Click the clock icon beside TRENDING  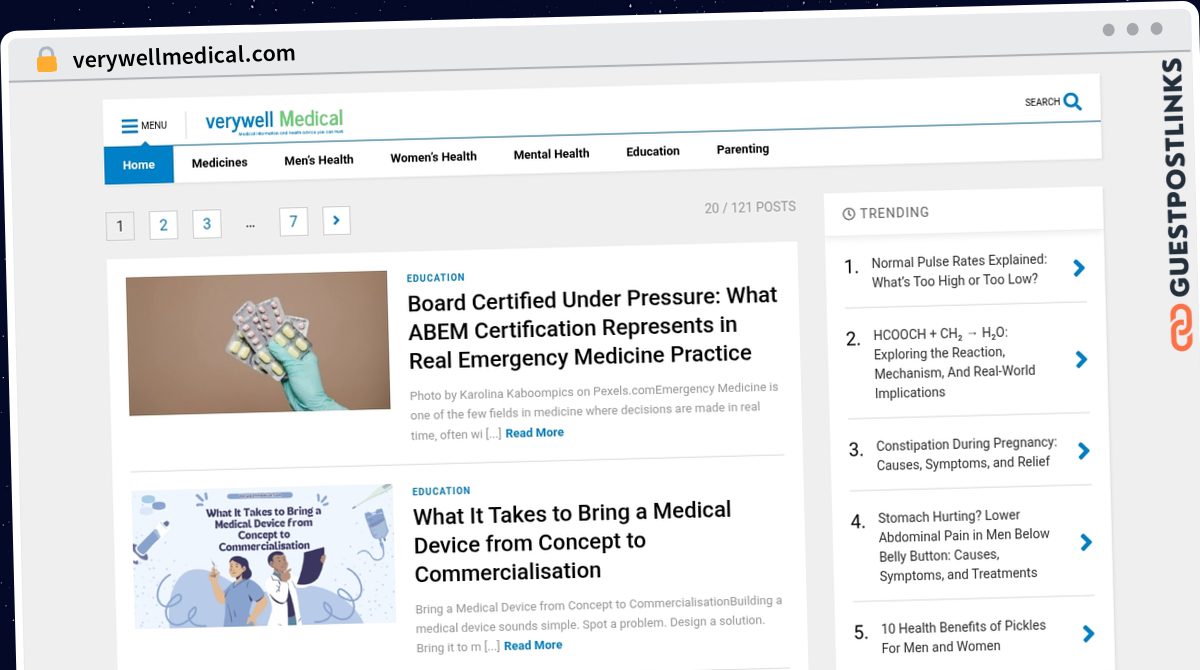[x=849, y=213]
